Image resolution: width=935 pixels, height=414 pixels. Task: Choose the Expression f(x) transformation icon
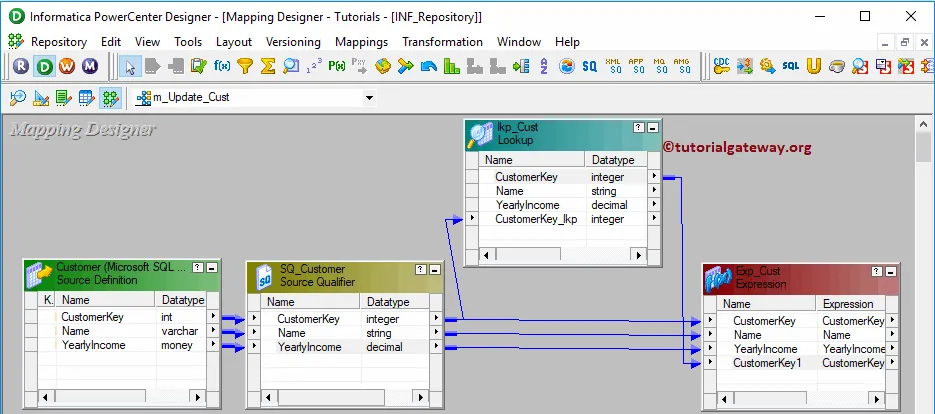222,67
